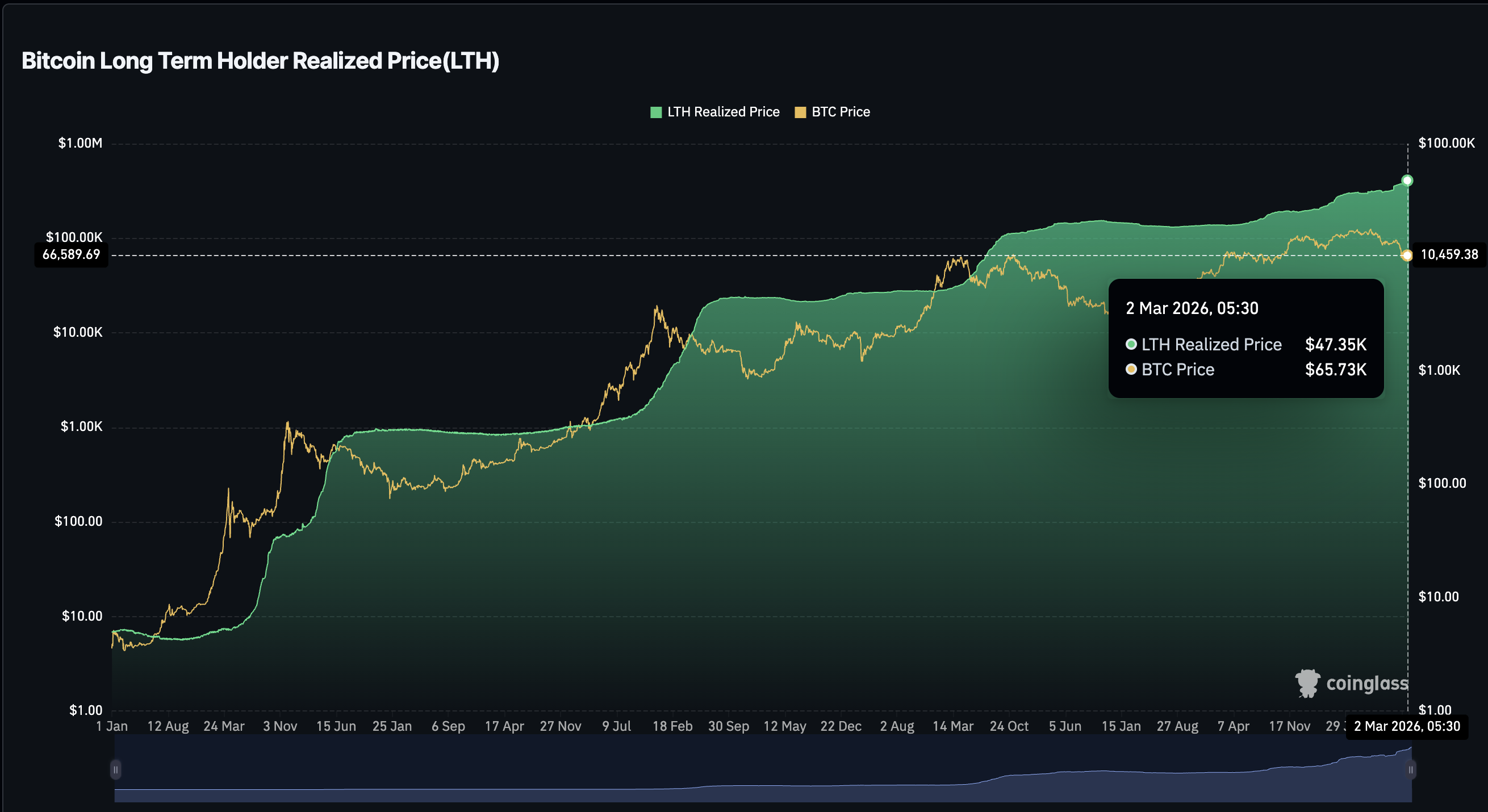Screen dimensions: 1488x812
Task: Click the 24 Oct date on the x-axis
Action: pos(1009,726)
